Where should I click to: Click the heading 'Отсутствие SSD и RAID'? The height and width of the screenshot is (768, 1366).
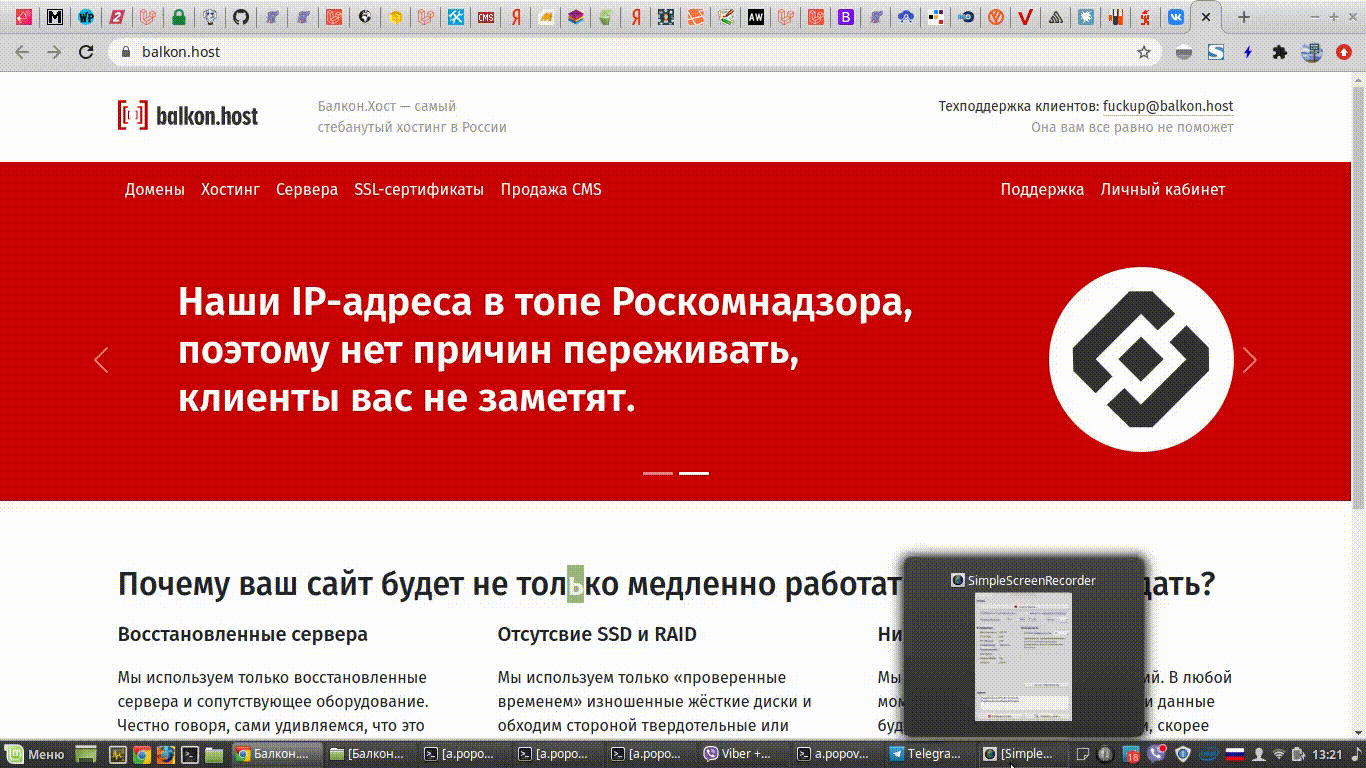597,634
